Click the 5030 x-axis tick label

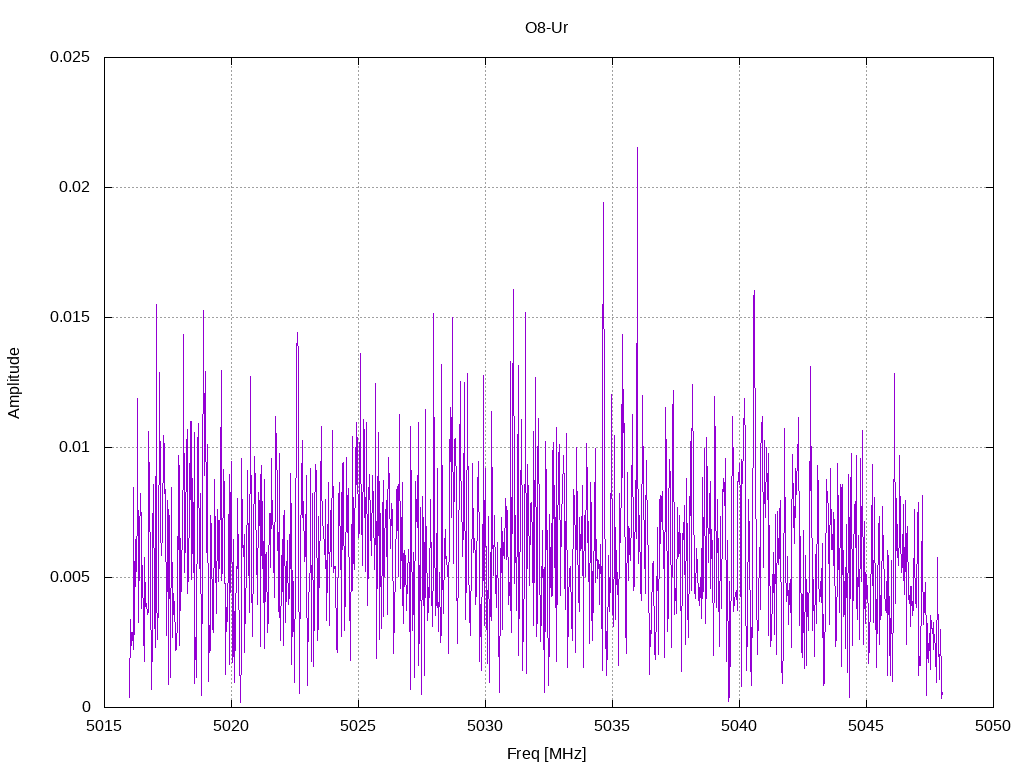coord(485,726)
